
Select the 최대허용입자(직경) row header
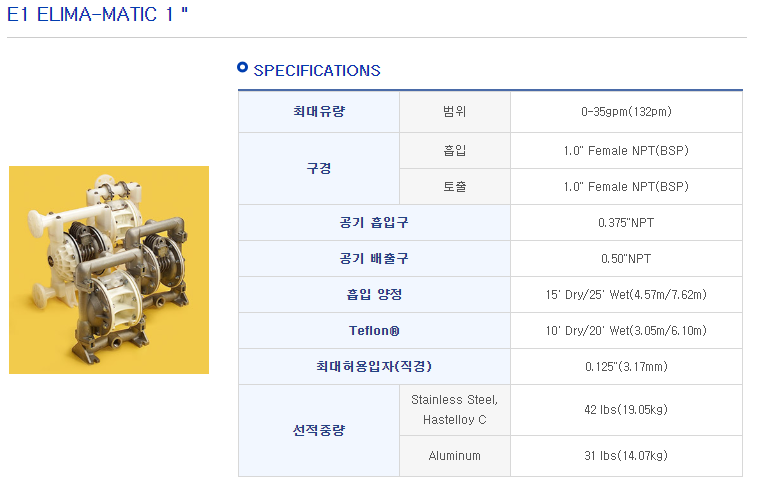pos(374,366)
